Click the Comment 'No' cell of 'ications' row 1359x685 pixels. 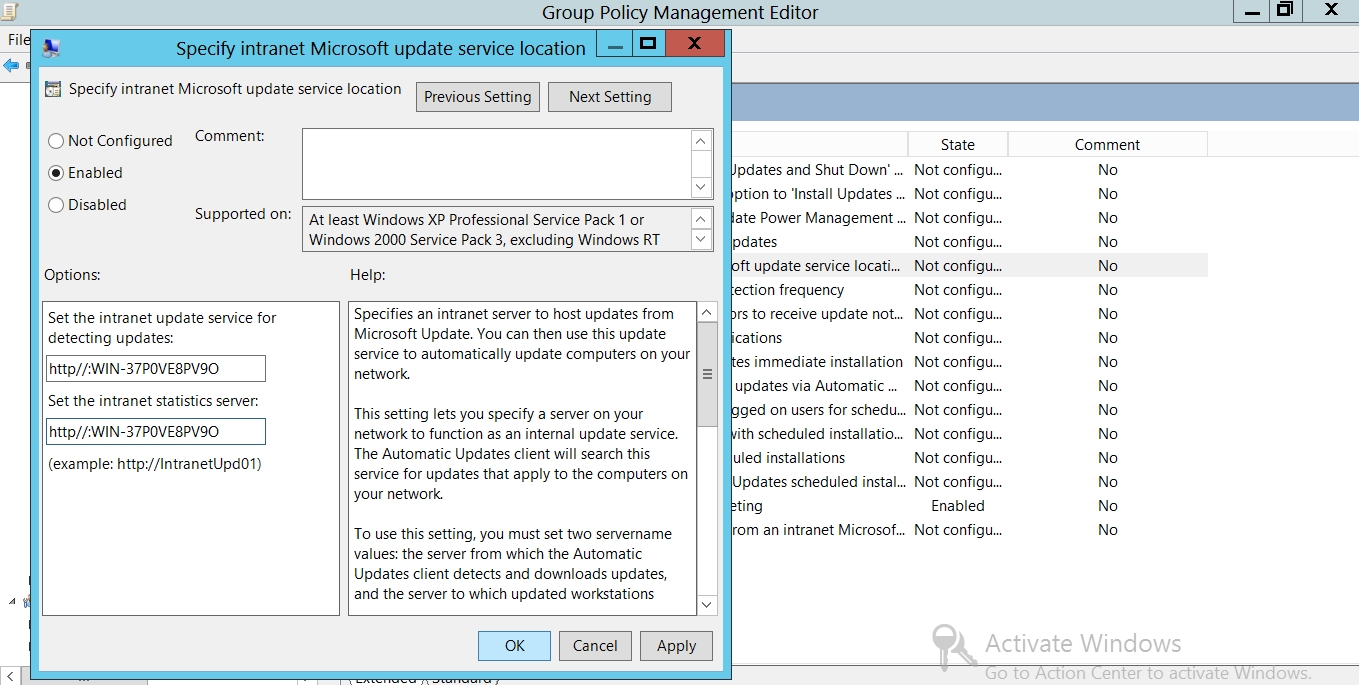(x=1107, y=338)
